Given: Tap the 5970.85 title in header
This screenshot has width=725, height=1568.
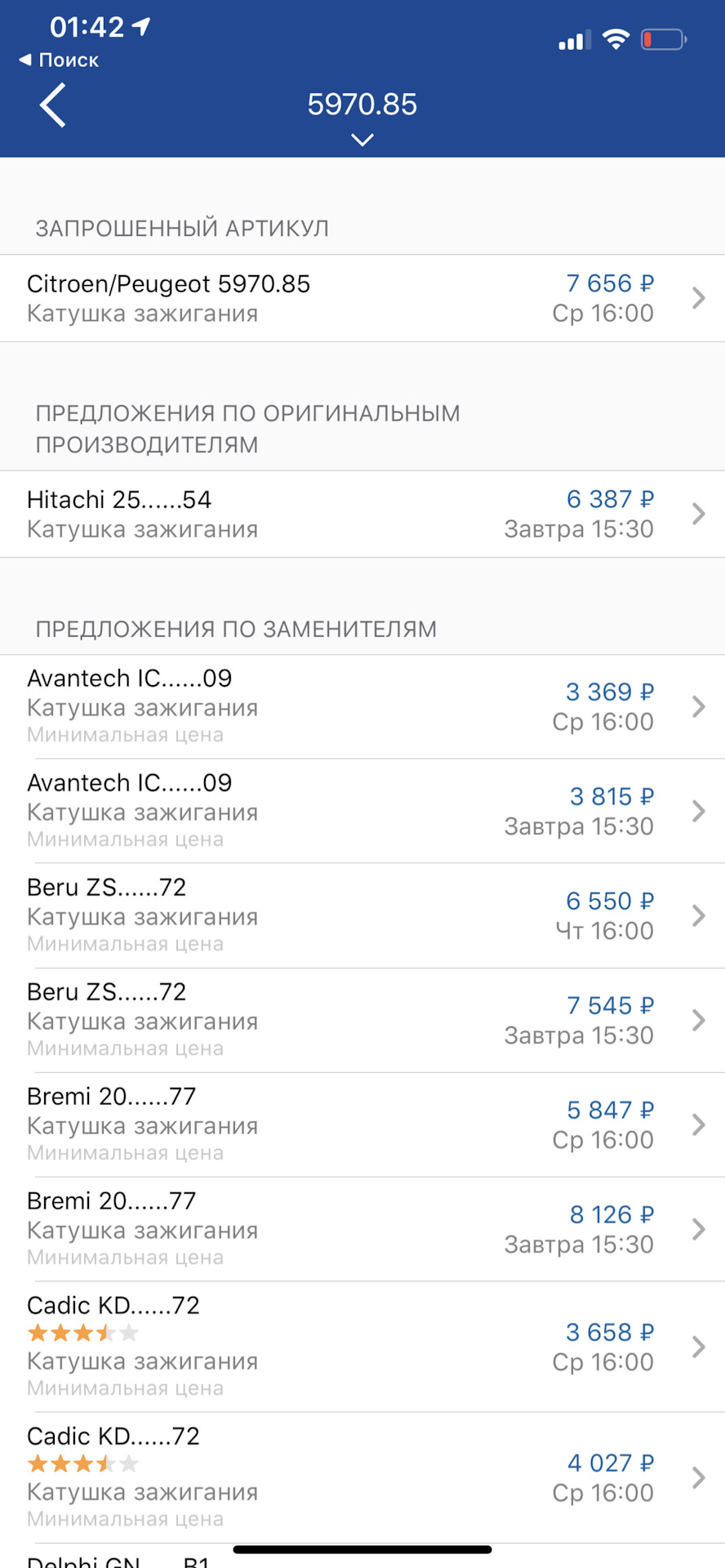Looking at the screenshot, I should tap(362, 105).
